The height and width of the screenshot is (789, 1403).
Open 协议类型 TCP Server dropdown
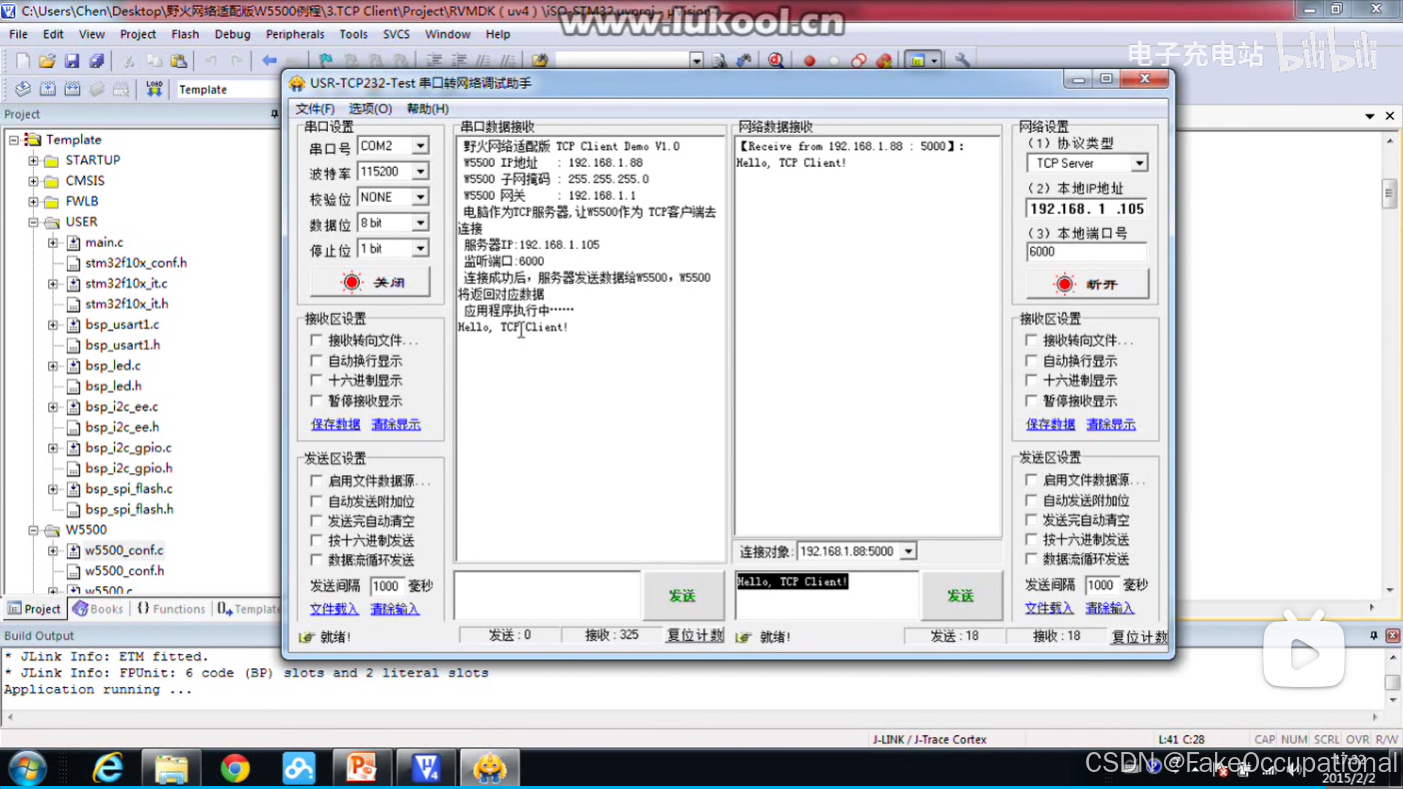(1139, 163)
